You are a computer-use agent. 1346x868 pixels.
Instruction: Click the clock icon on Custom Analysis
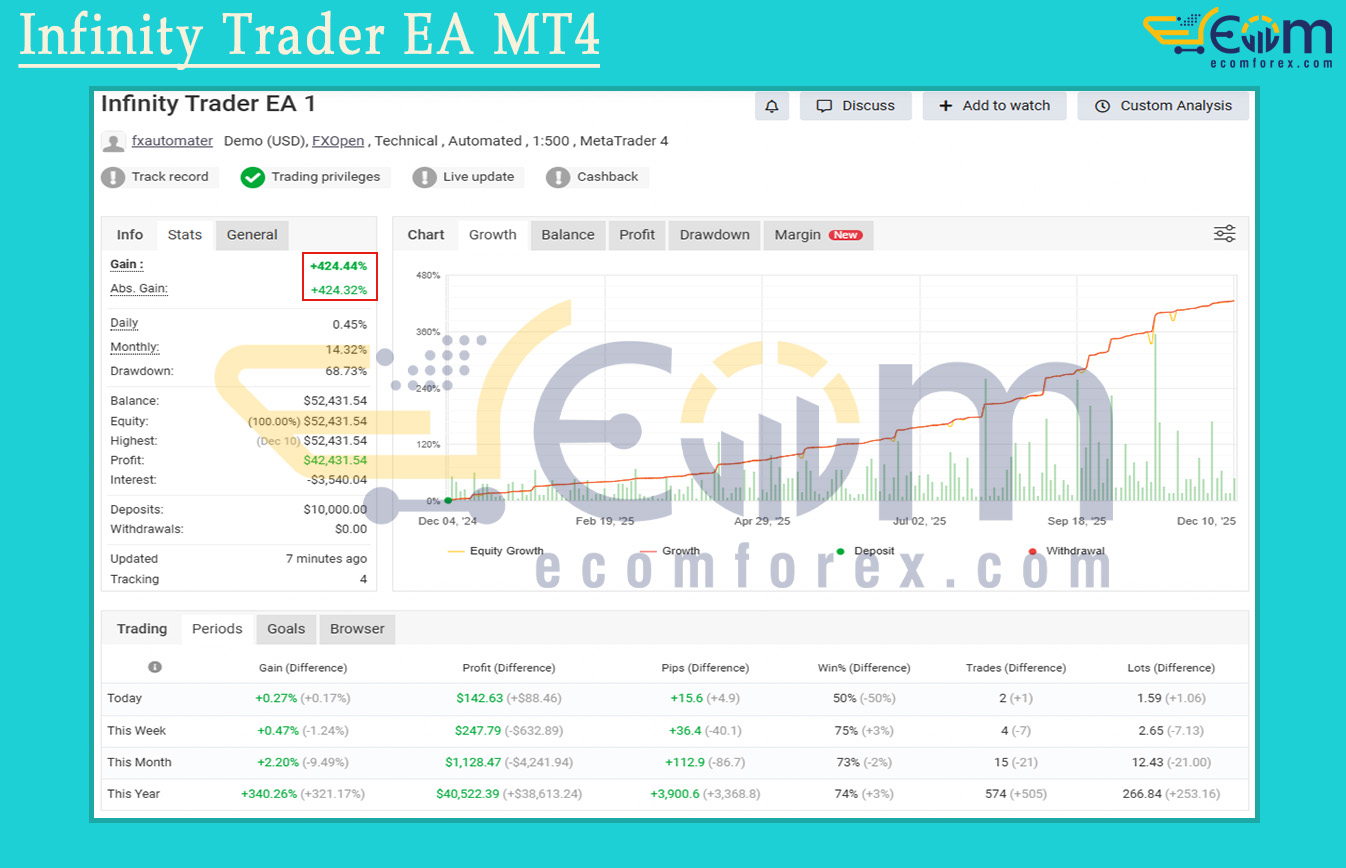[1102, 106]
